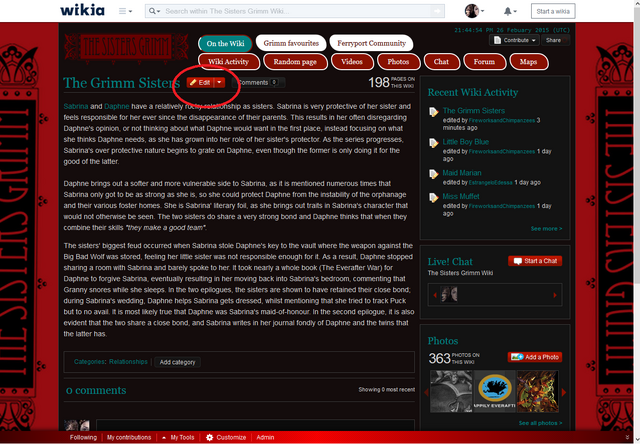This screenshot has width=640, height=444.
Task: Select the Grimm favourites tab
Action: pyautogui.click(x=291, y=43)
